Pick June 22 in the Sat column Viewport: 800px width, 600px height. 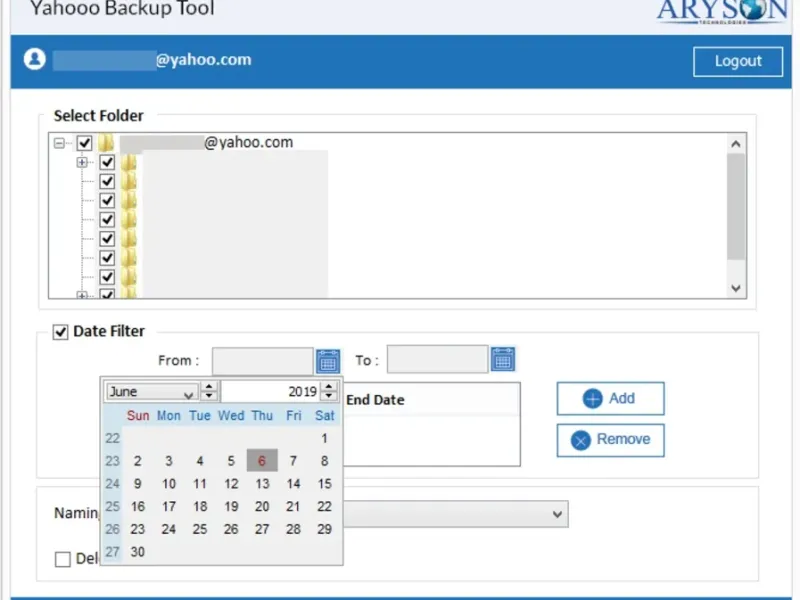coord(324,507)
